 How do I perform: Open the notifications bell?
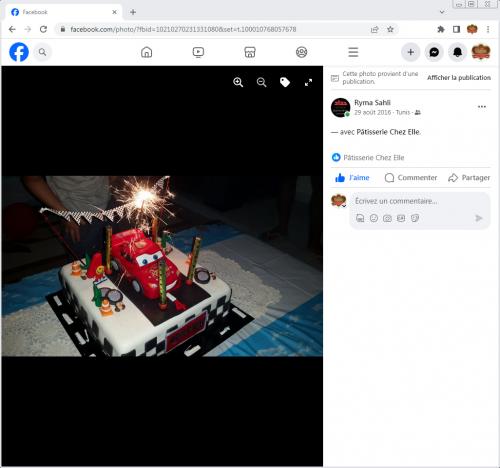[457, 52]
